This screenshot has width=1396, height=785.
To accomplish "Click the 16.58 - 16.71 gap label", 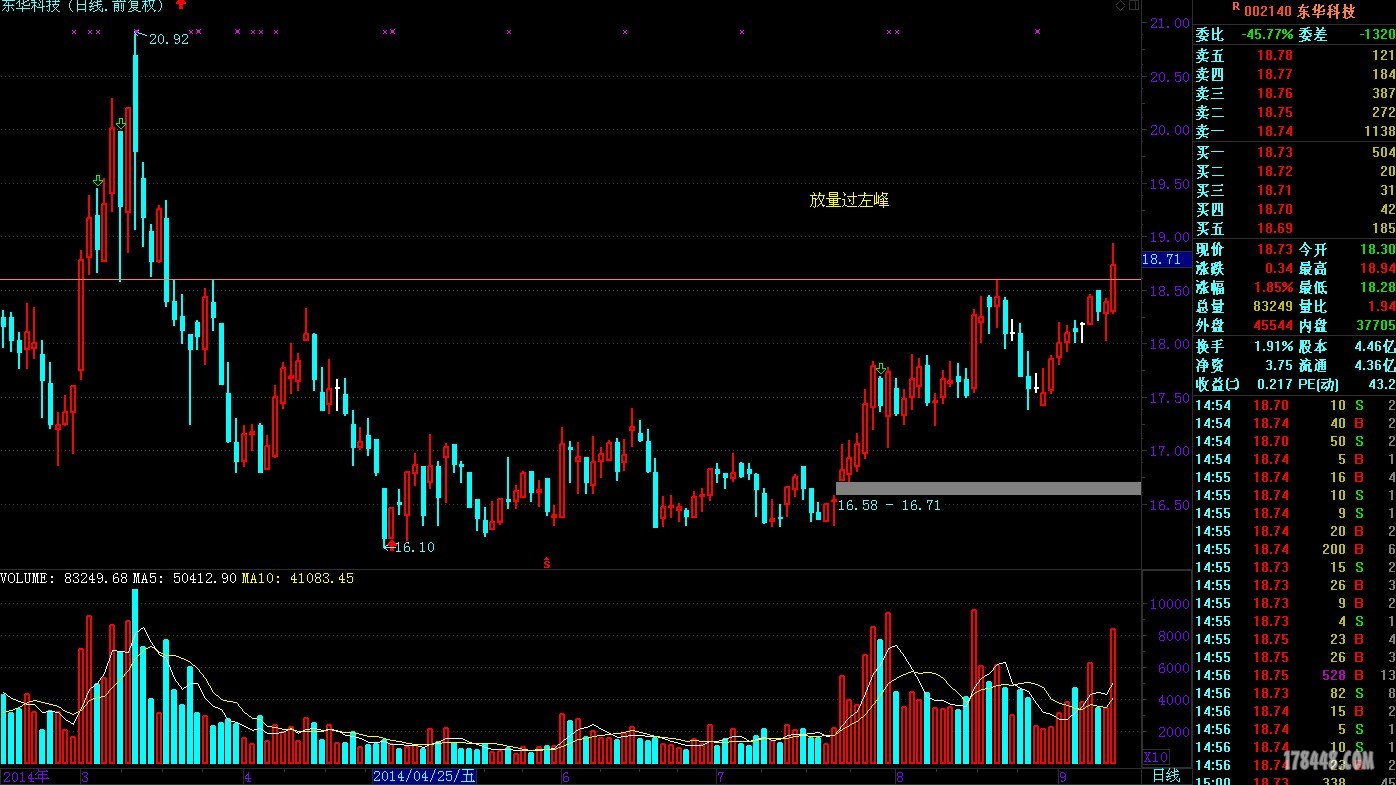I will (888, 505).
